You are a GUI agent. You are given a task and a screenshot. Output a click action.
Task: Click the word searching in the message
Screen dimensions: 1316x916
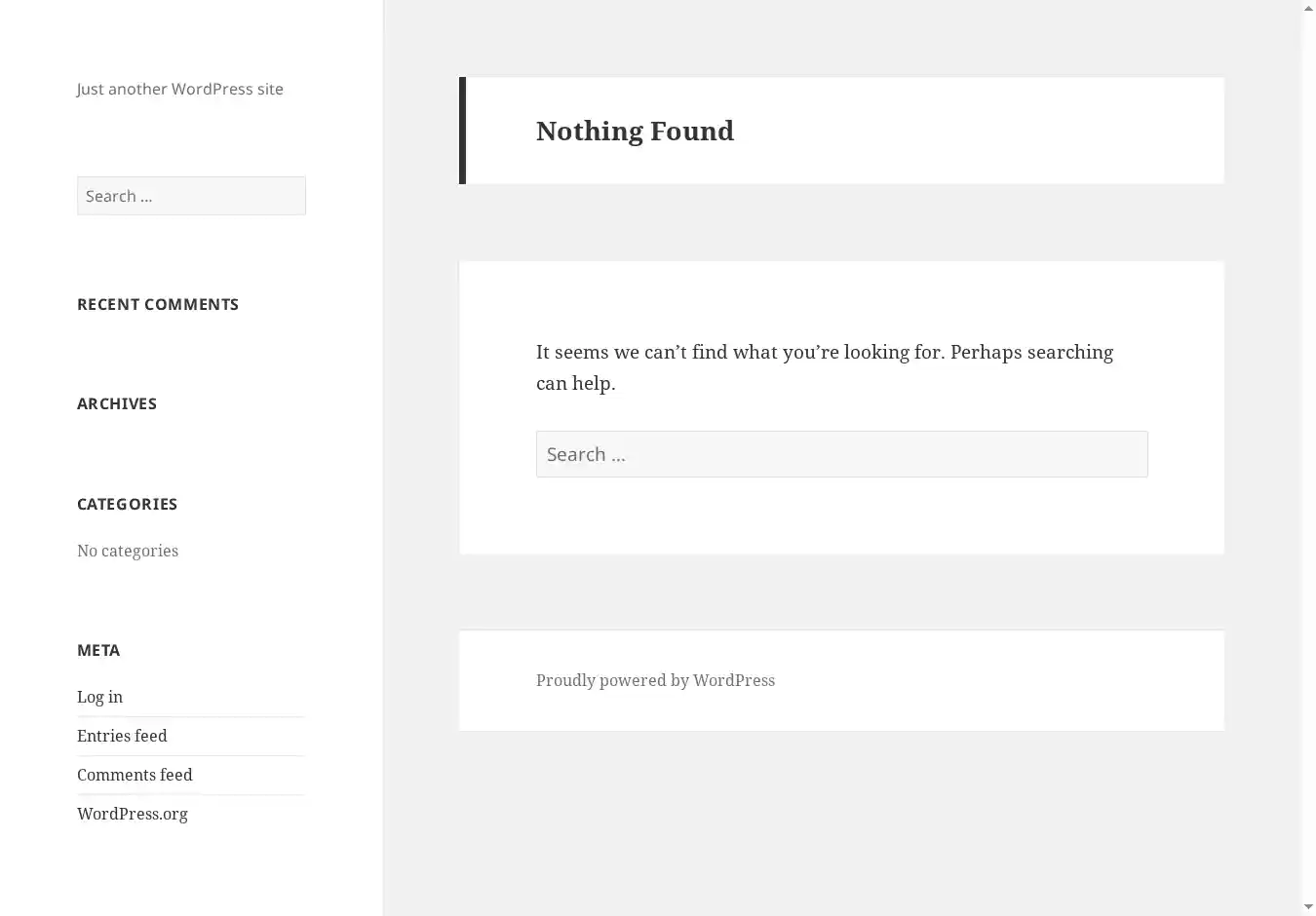pos(1070,353)
